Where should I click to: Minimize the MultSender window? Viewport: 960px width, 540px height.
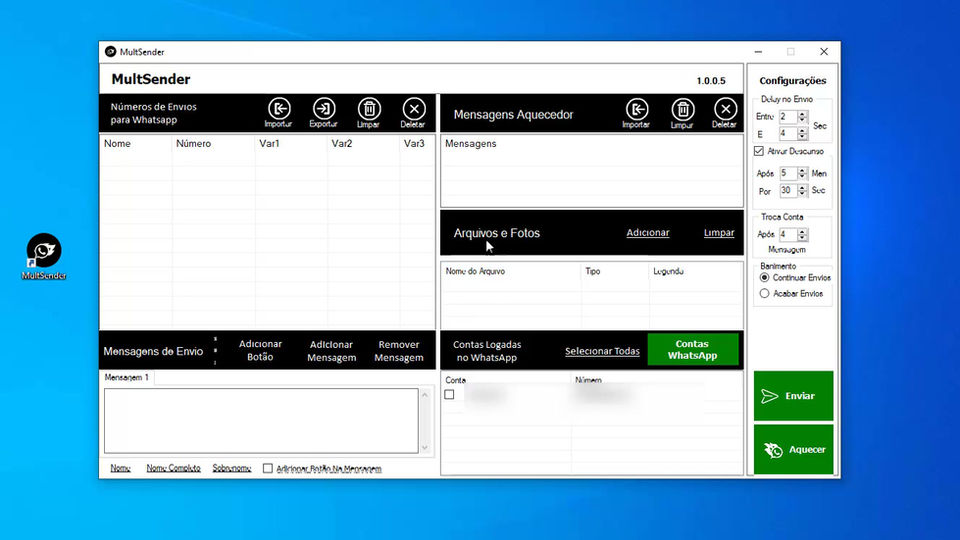coord(759,52)
